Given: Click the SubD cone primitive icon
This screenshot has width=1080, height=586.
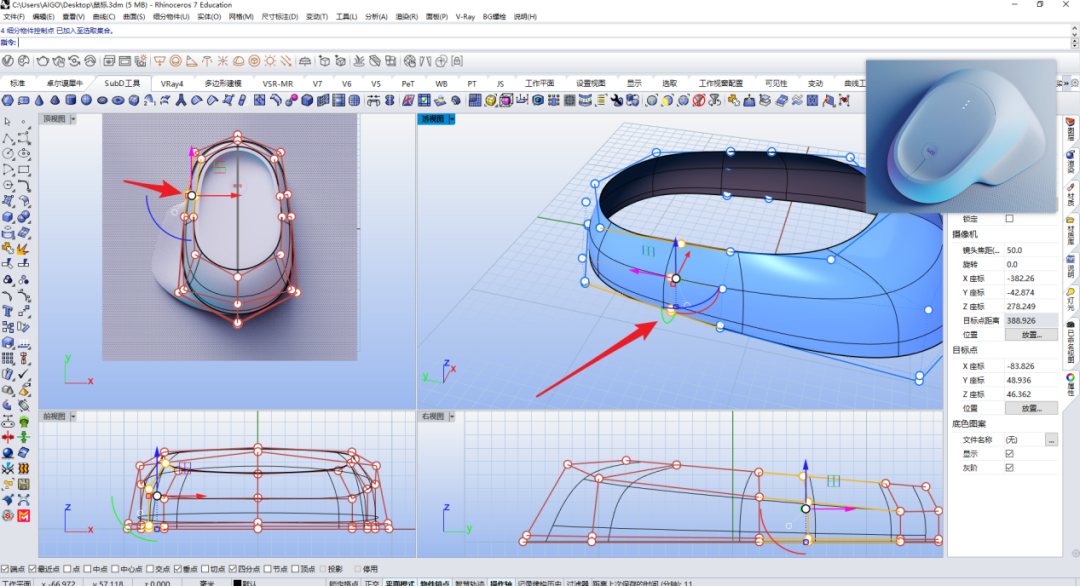Looking at the screenshot, I should [39, 101].
